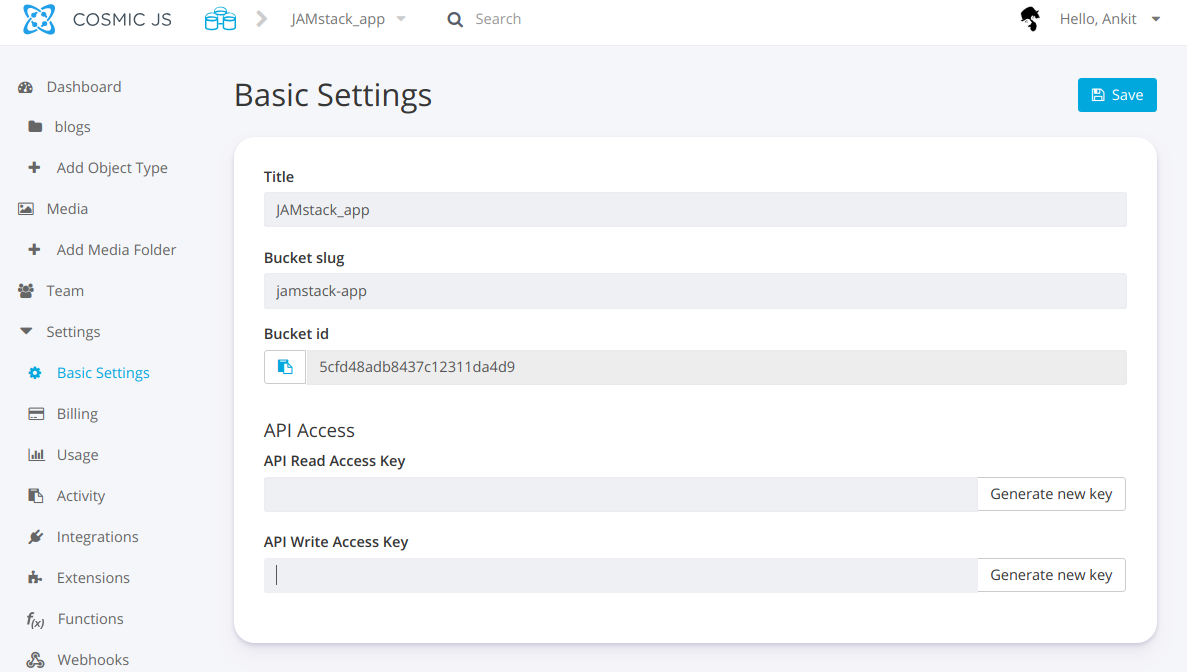
Task: Click the API Read Access Key field
Action: (621, 494)
